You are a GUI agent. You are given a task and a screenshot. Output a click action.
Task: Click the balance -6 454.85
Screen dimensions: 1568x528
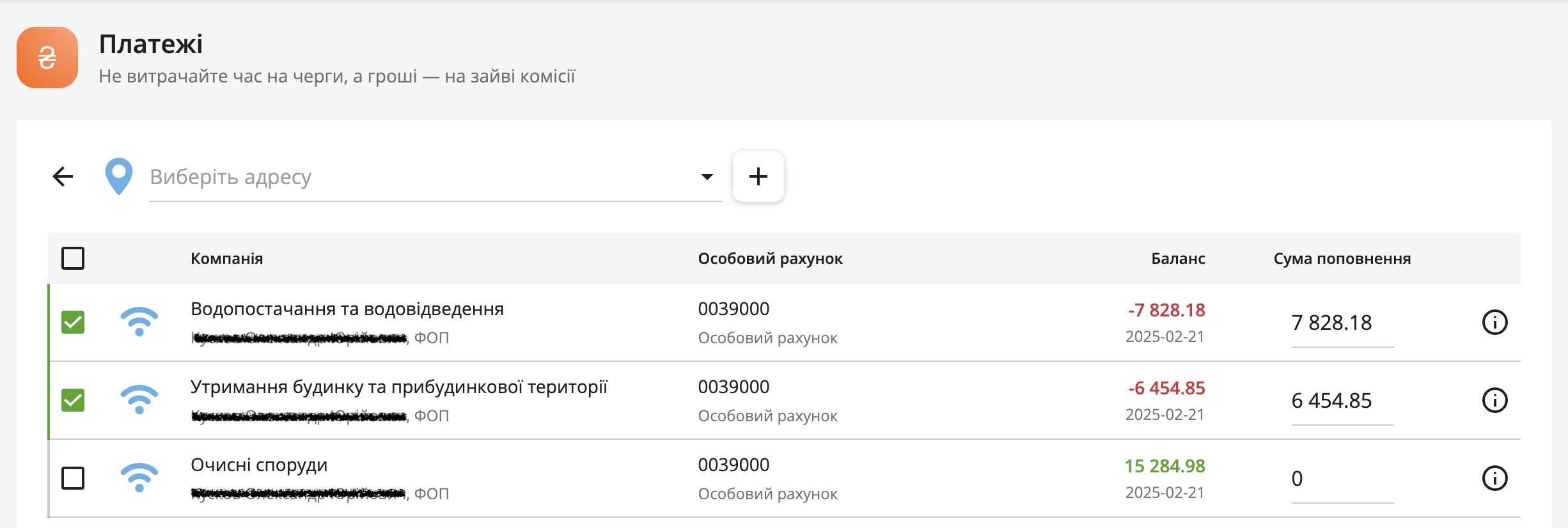tap(1167, 388)
